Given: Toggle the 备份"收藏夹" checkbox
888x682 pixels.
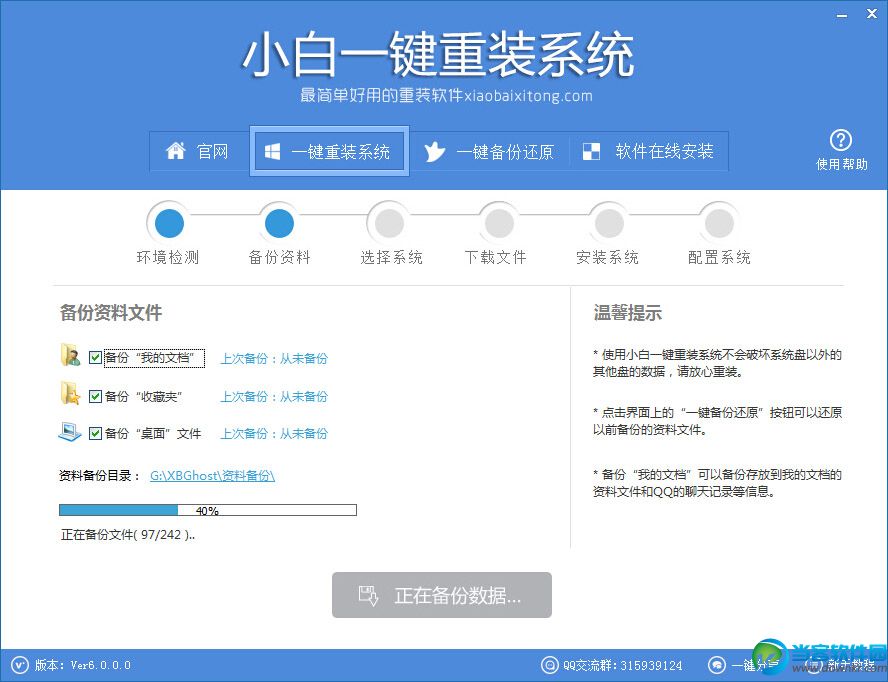Looking at the screenshot, I should coord(95,396).
